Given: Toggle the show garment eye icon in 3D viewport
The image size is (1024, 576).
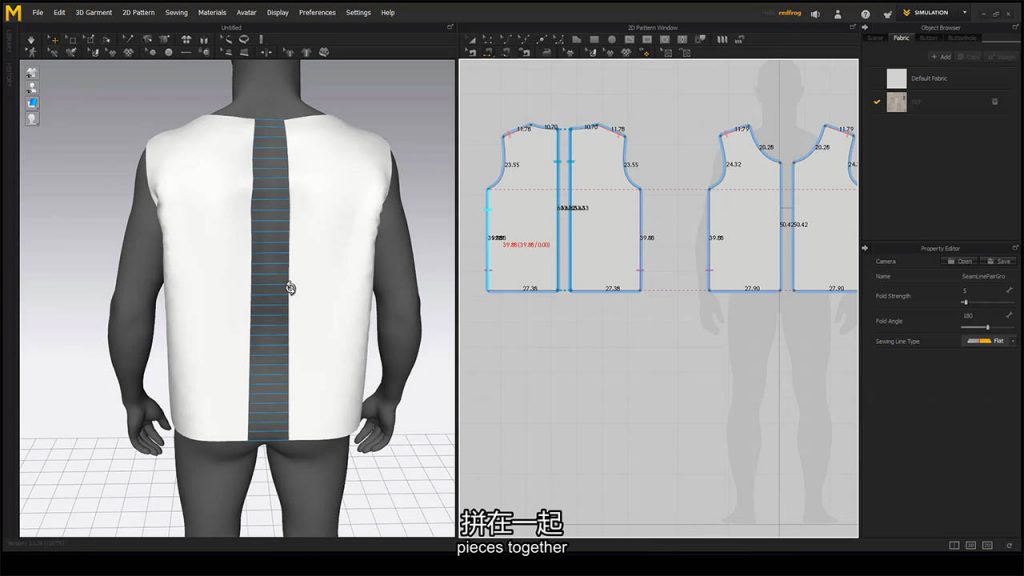Looking at the screenshot, I should pos(32,72).
